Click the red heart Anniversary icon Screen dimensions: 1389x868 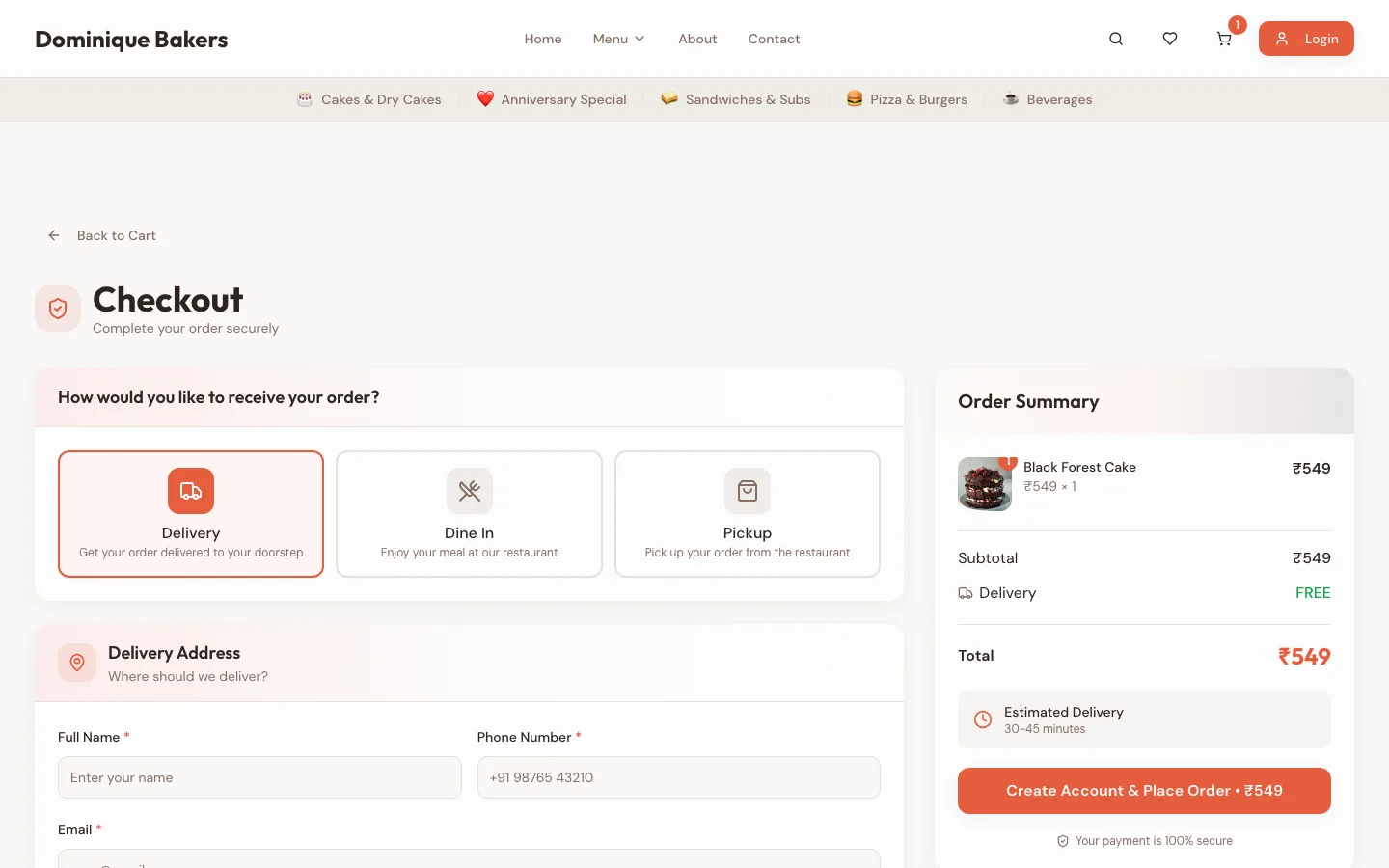485,99
